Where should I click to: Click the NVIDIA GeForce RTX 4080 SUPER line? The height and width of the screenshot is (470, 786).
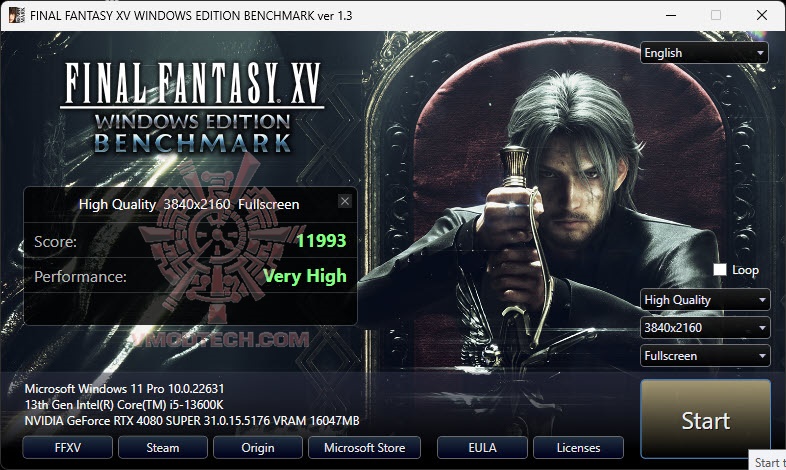pyautogui.click(x=192, y=421)
